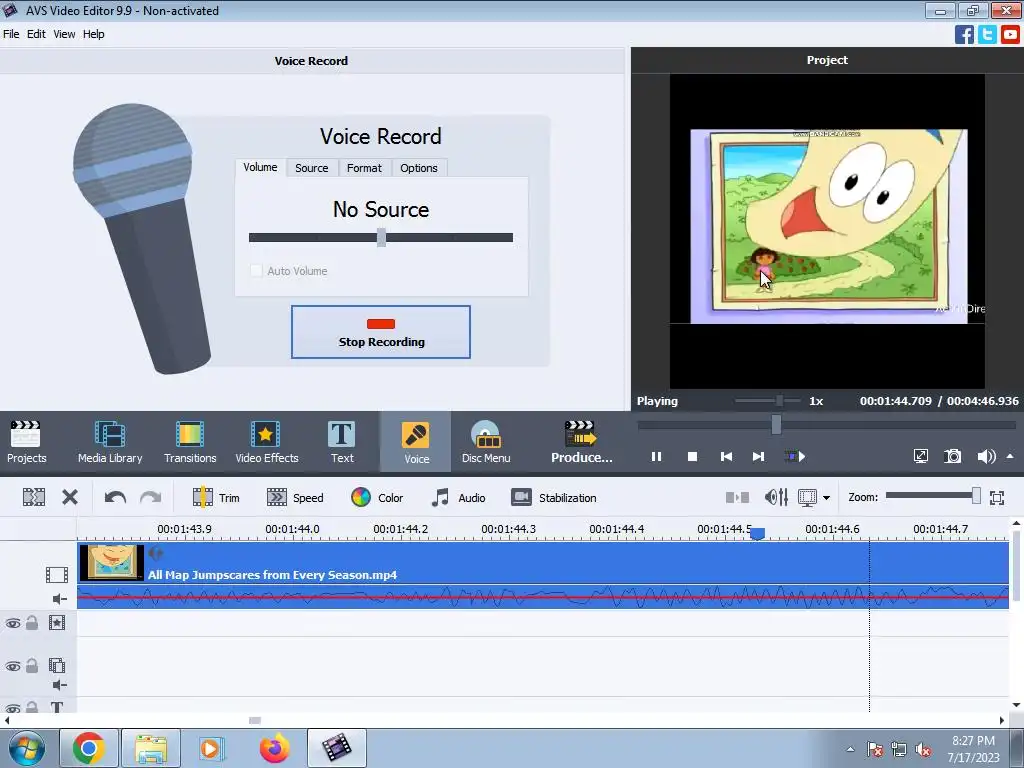Screen dimensions: 1024x768
Task: Open the Transitions panel
Action: [x=189, y=442]
